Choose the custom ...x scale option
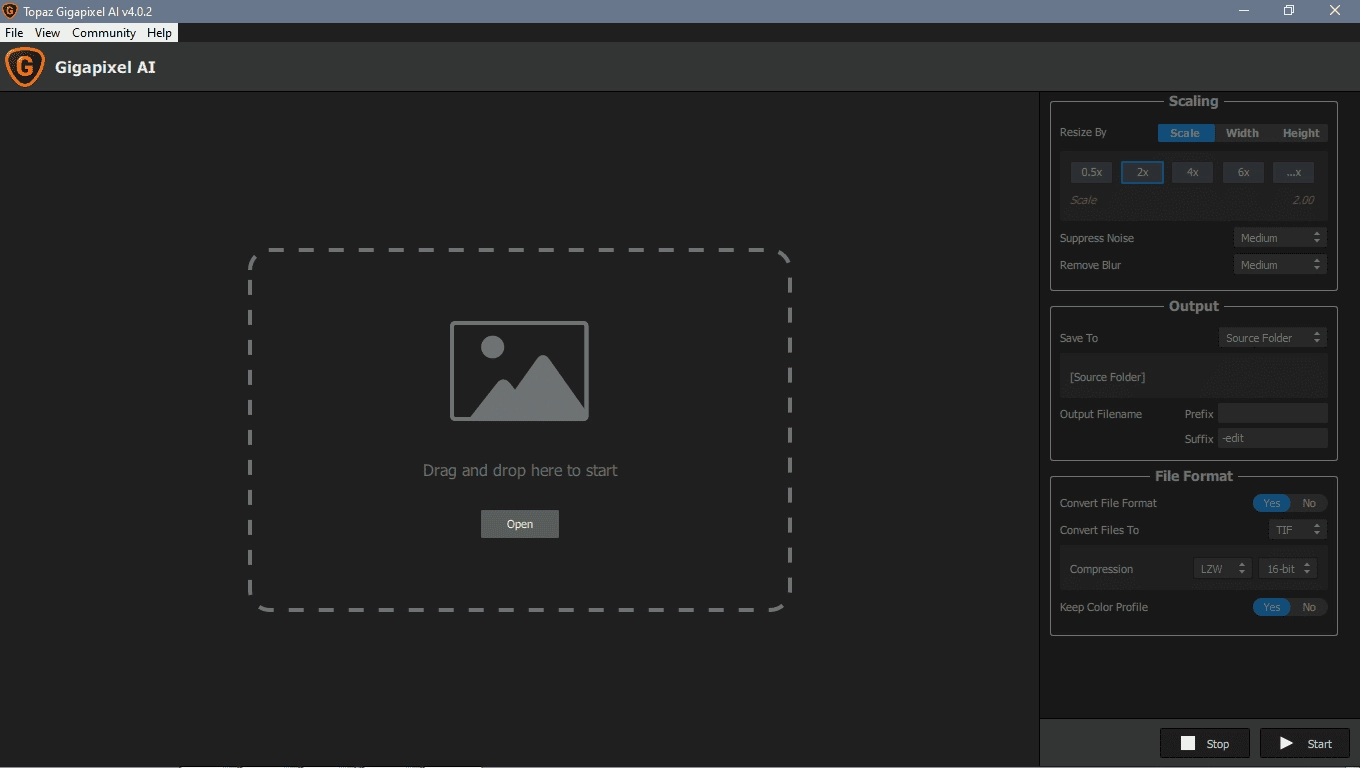Viewport: 1360px width, 768px height. click(1293, 172)
